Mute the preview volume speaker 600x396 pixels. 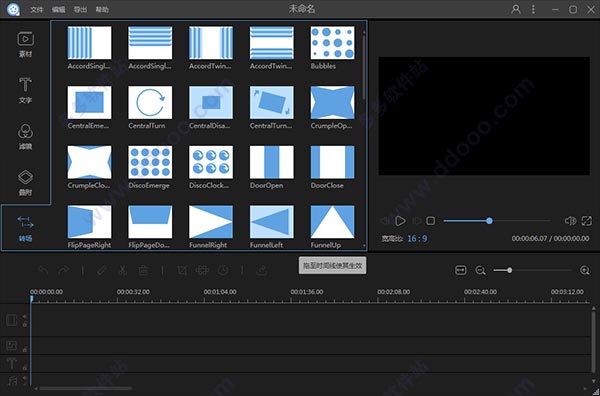coord(570,221)
